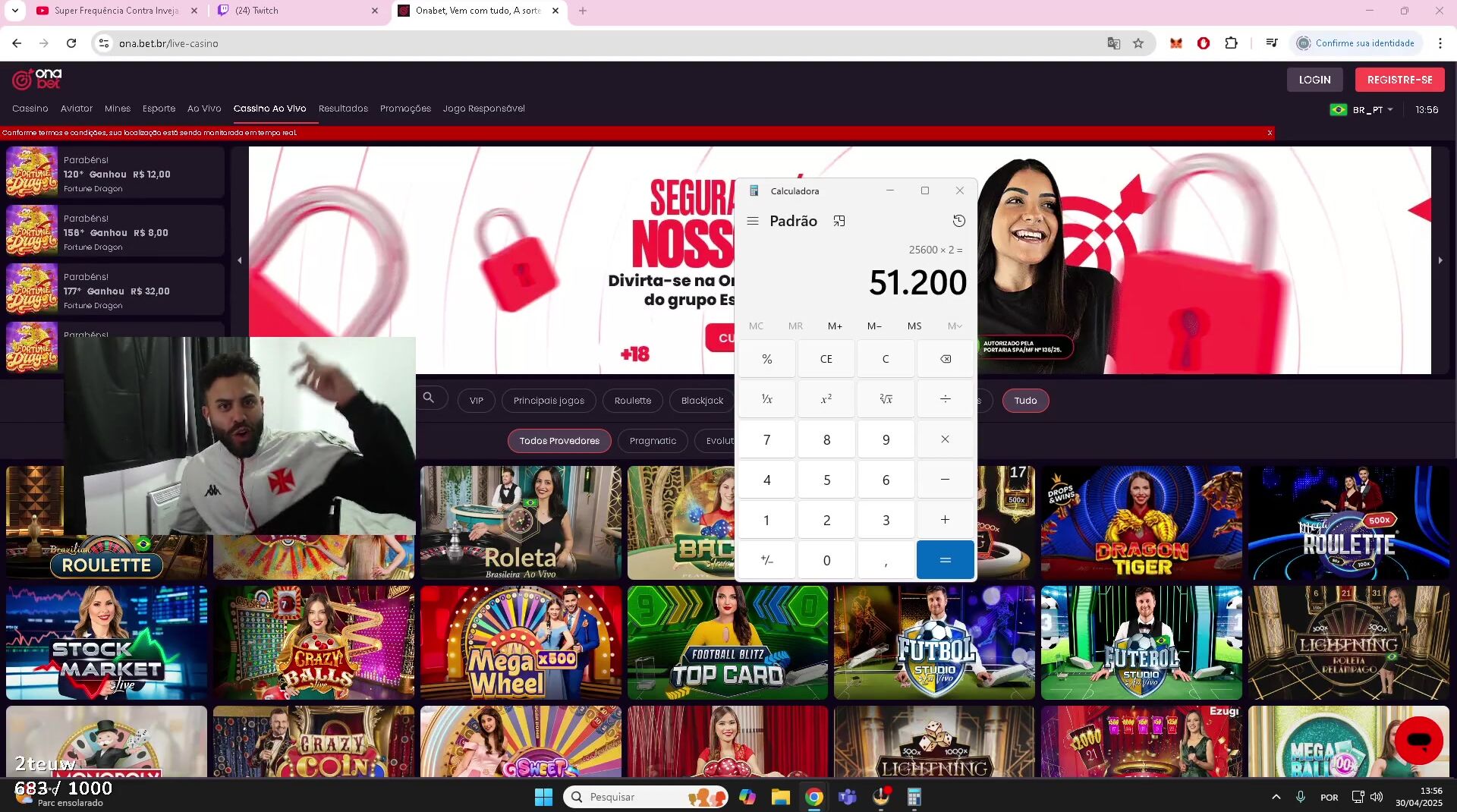This screenshot has height=812, width=1457.
Task: Open Calculator history icon
Action: [958, 221]
